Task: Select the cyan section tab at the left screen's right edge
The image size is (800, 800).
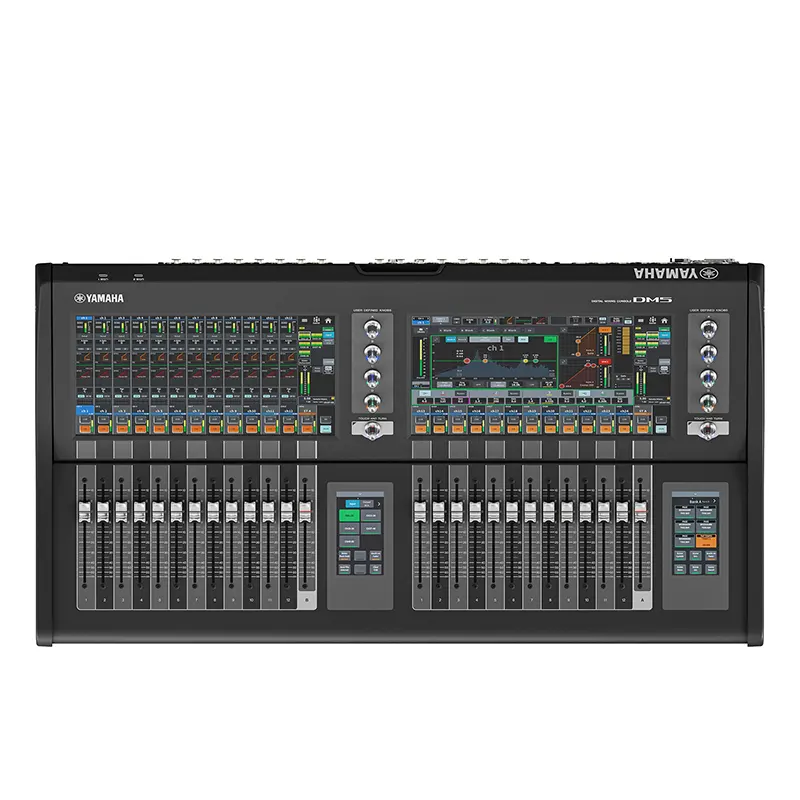Action: coord(328,335)
